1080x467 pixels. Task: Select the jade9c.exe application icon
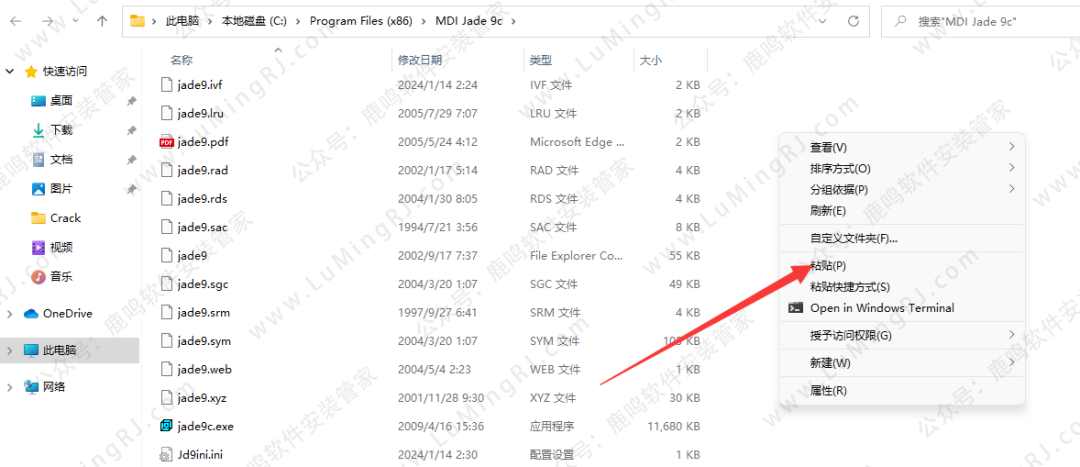pyautogui.click(x=165, y=426)
